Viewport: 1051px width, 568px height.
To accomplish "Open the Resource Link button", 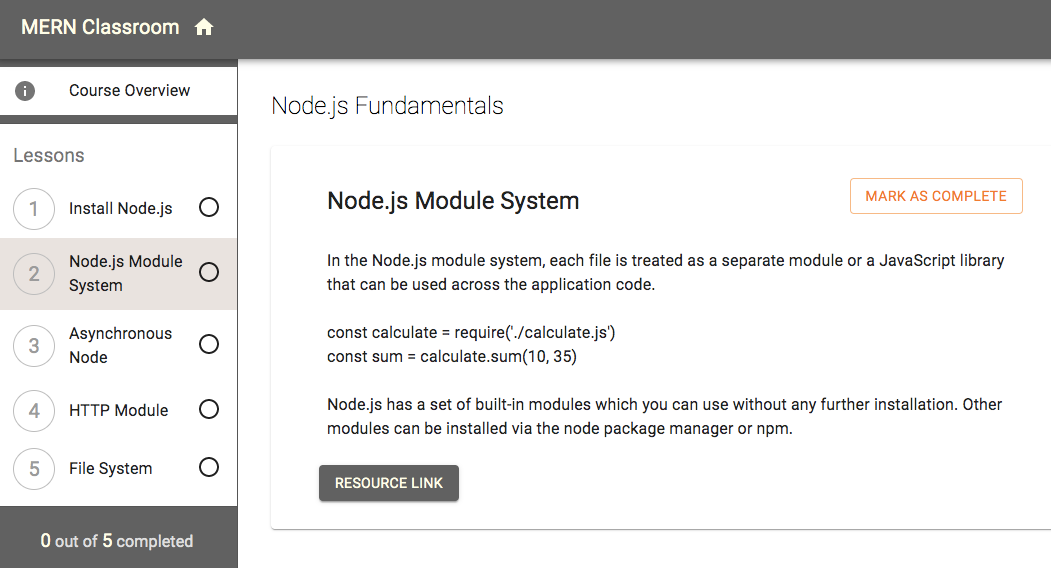I will [388, 483].
